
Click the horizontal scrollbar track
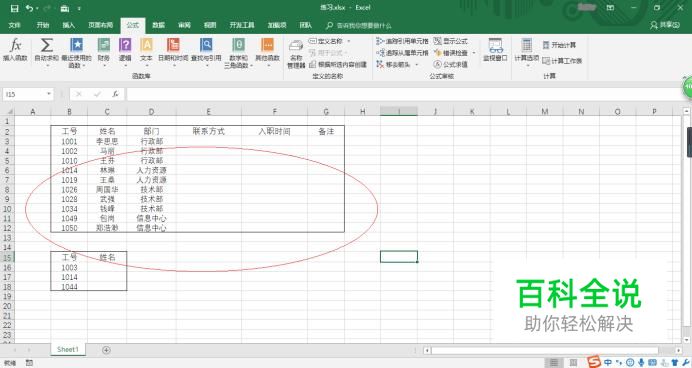(x=553, y=350)
